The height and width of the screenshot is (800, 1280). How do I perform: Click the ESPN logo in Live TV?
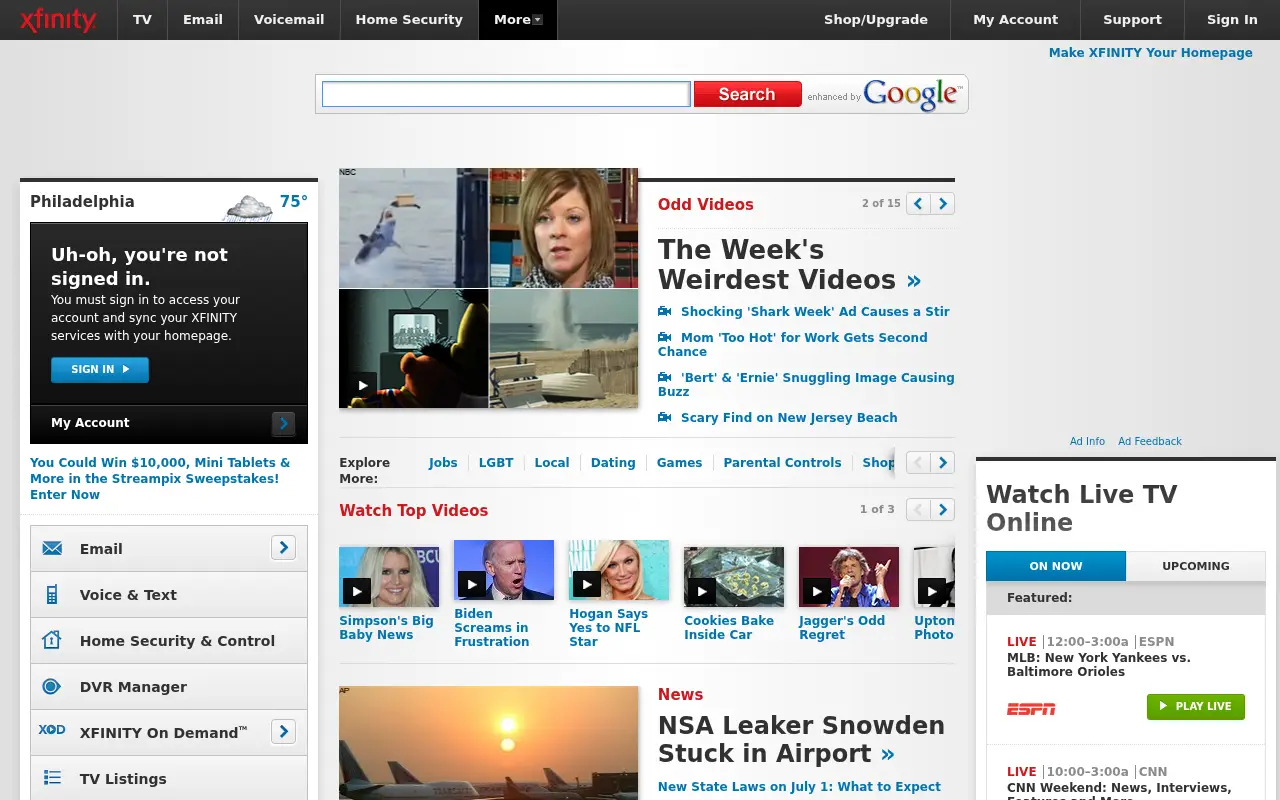[x=1031, y=709]
